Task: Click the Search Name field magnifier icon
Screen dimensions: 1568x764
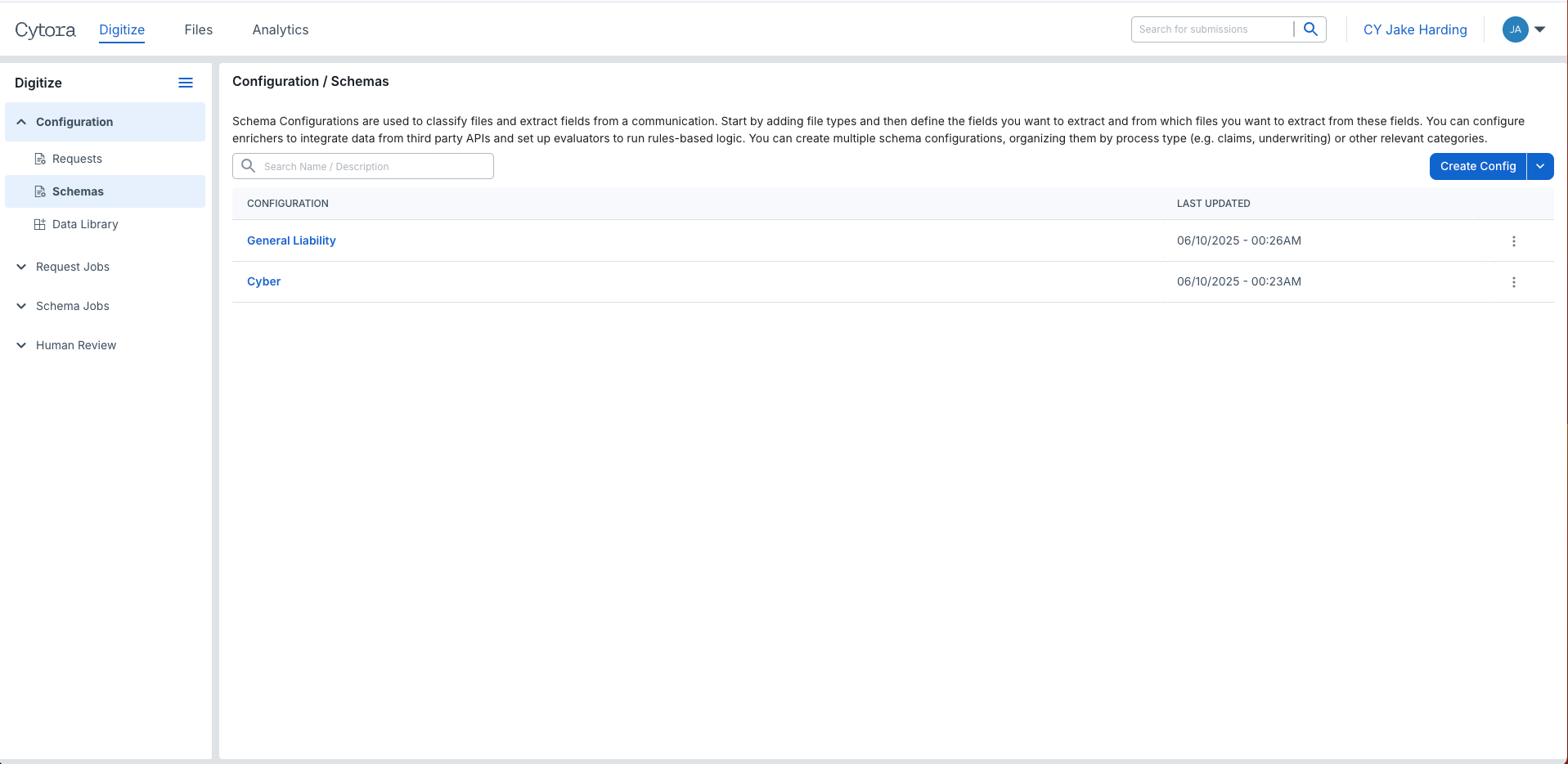Action: [x=249, y=166]
